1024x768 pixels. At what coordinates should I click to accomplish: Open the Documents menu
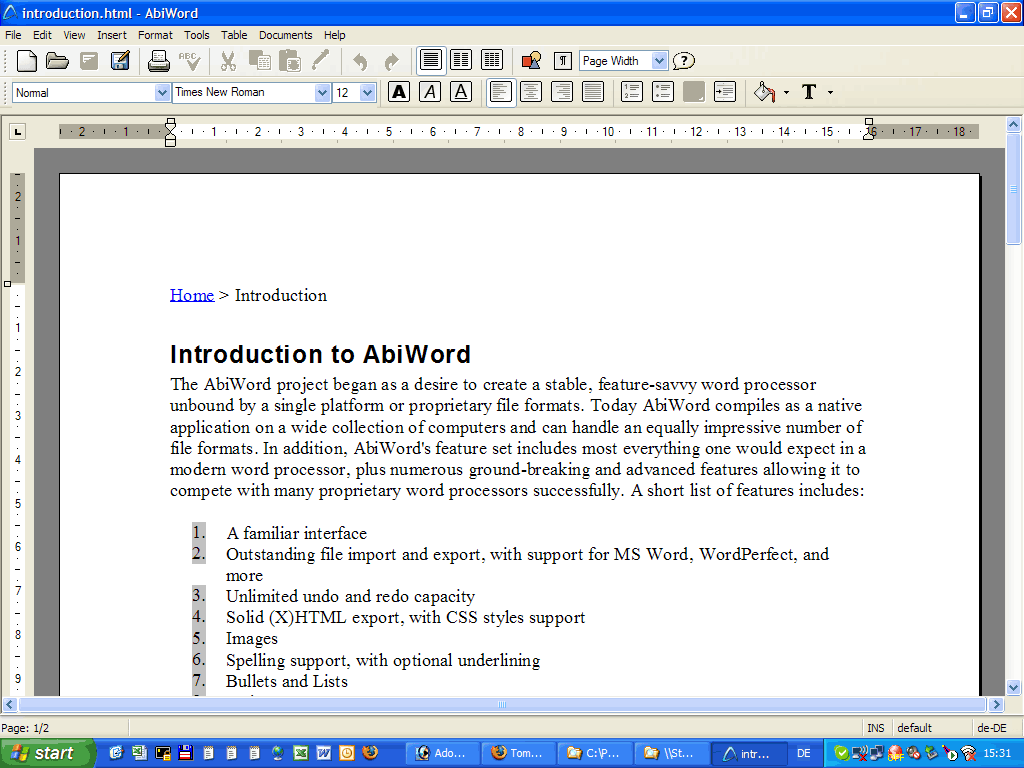coord(285,35)
